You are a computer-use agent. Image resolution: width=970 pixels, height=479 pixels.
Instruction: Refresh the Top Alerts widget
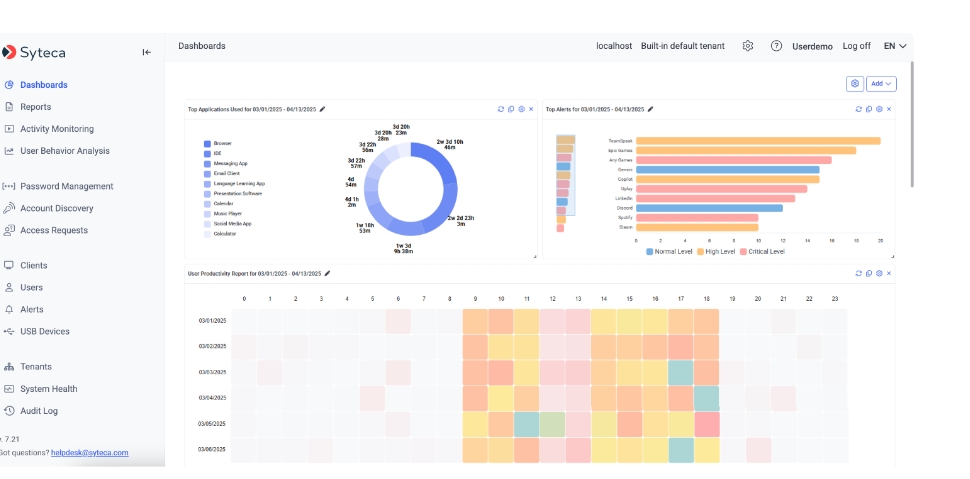[x=857, y=109]
